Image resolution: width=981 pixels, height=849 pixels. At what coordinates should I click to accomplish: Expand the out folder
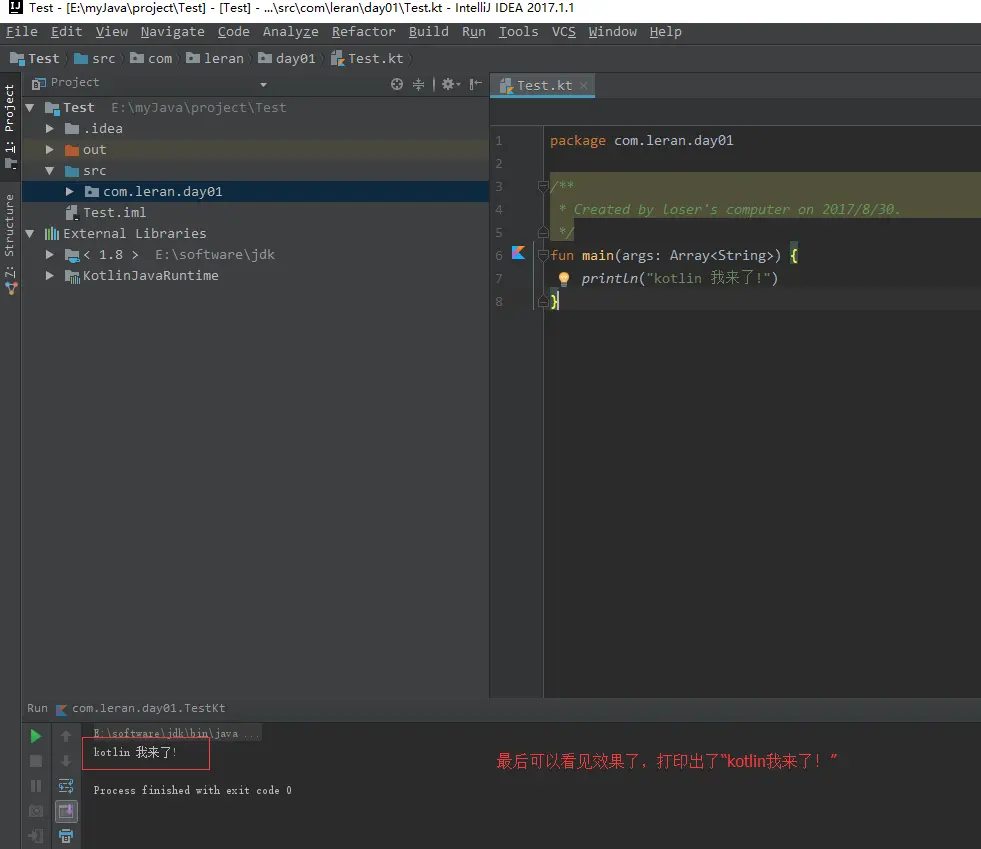point(49,150)
